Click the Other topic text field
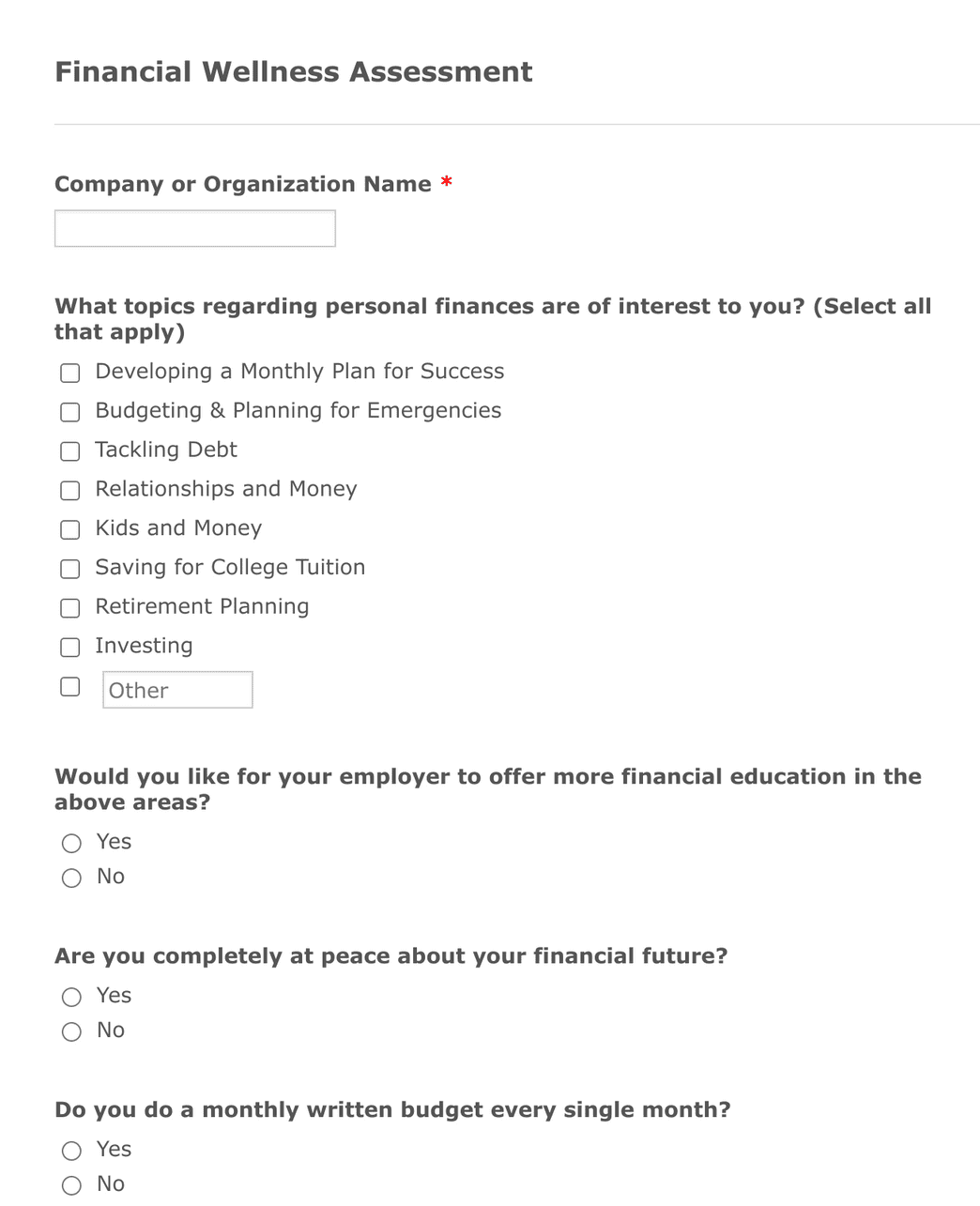This screenshot has width=980, height=1206. (177, 689)
